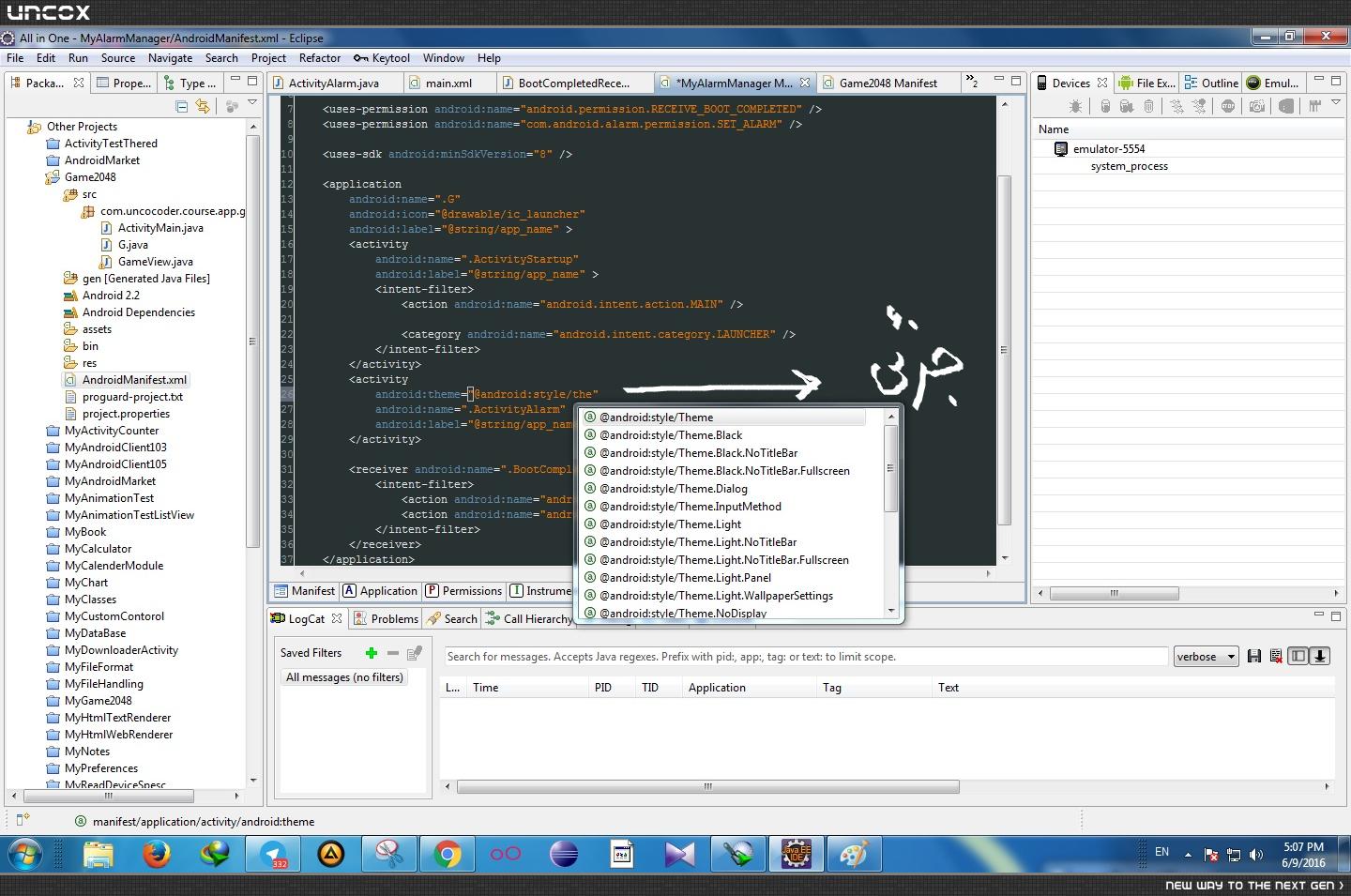Focus the LogCat message search field

coord(806,657)
